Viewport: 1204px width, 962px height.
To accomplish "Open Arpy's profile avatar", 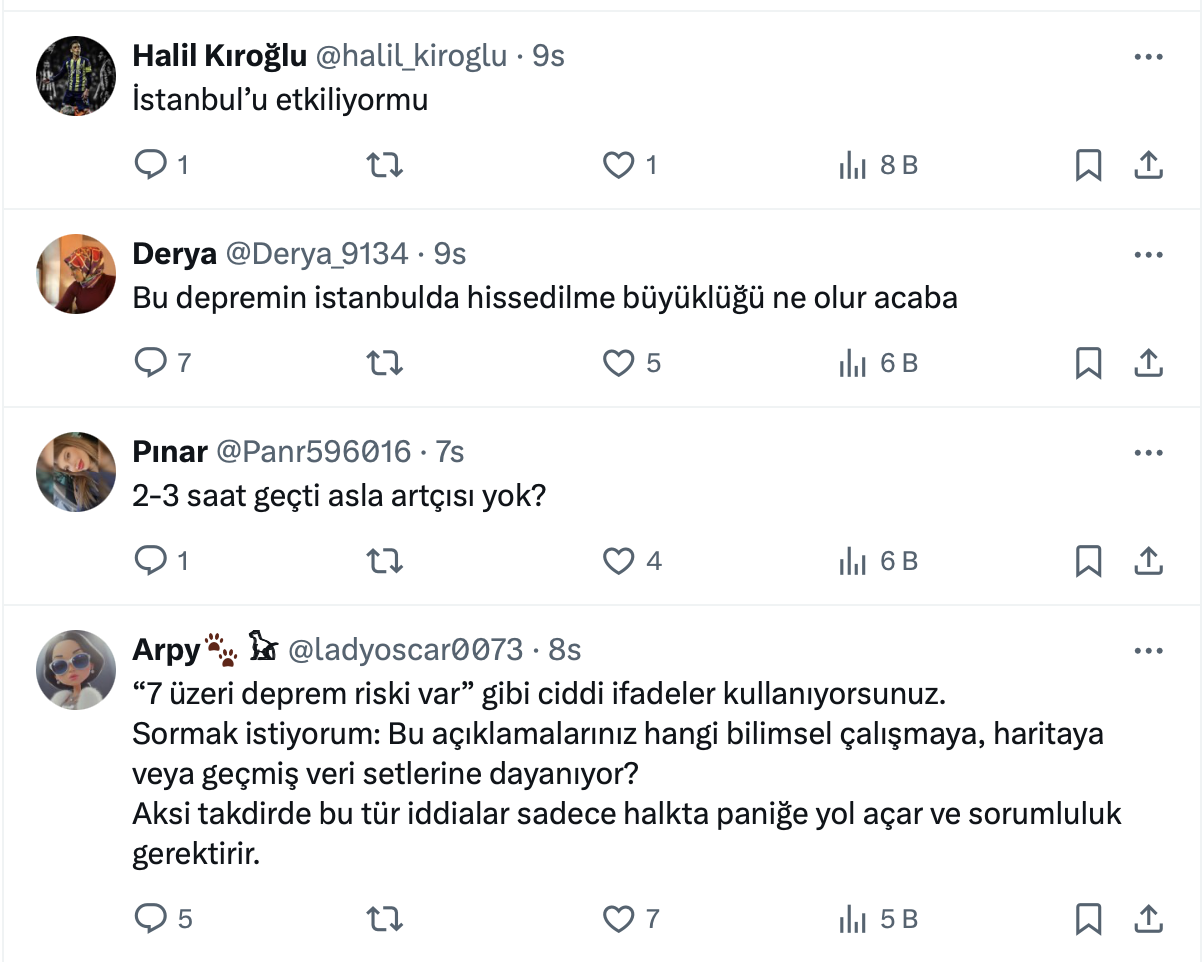I will [77, 670].
